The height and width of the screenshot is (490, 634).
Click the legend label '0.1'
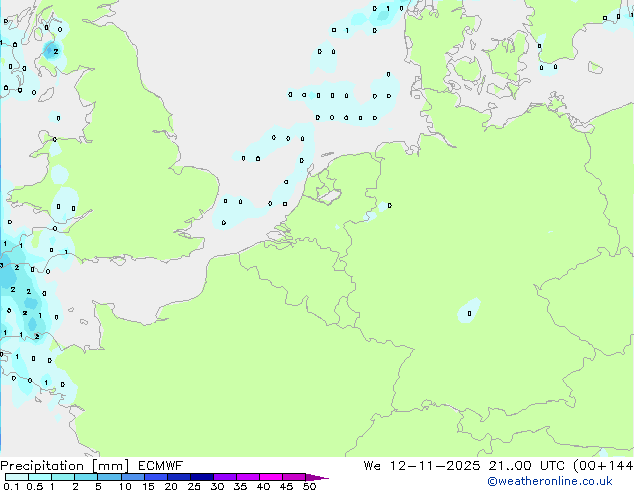click(x=11, y=486)
